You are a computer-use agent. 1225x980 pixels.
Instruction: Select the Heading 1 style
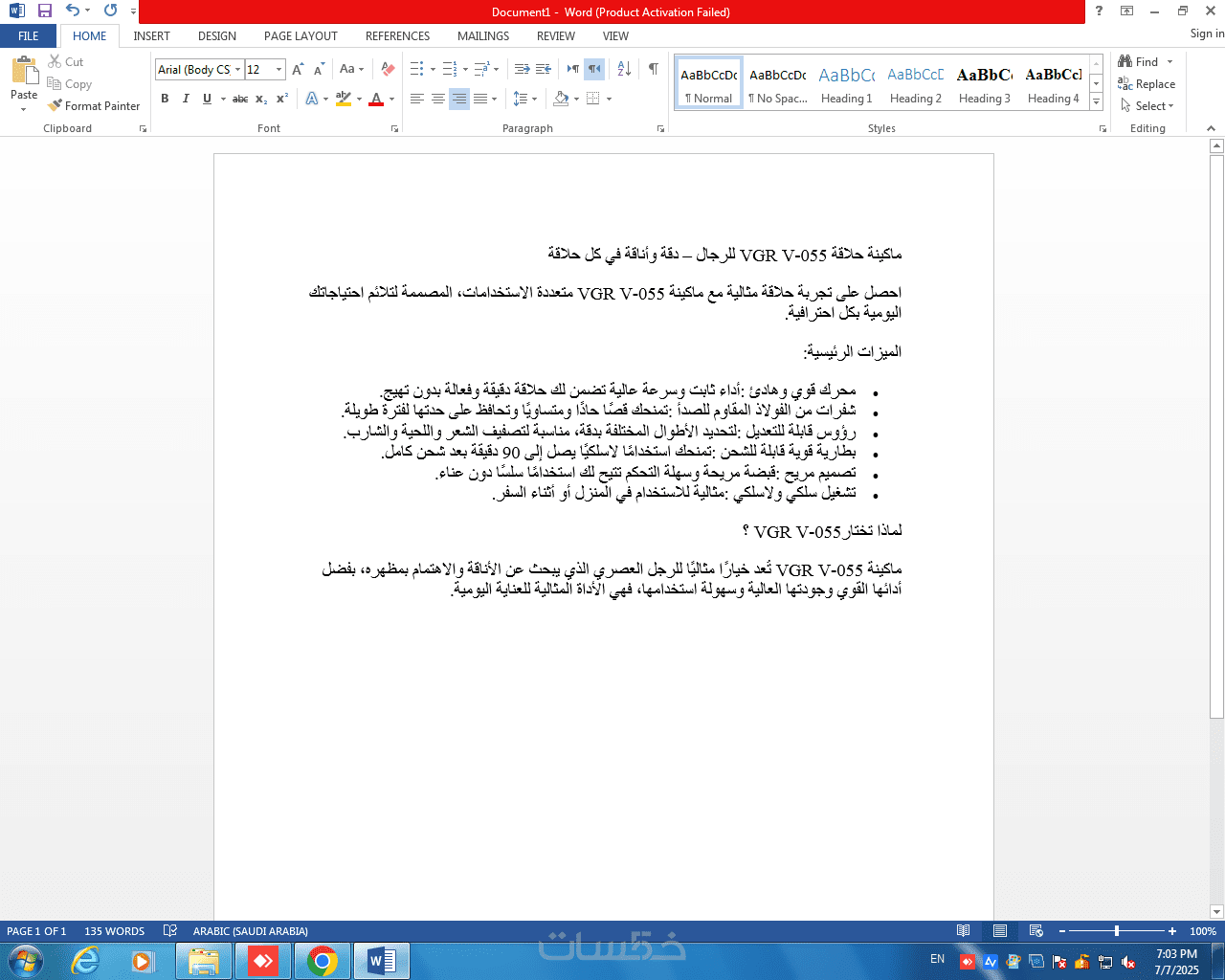[x=847, y=82]
